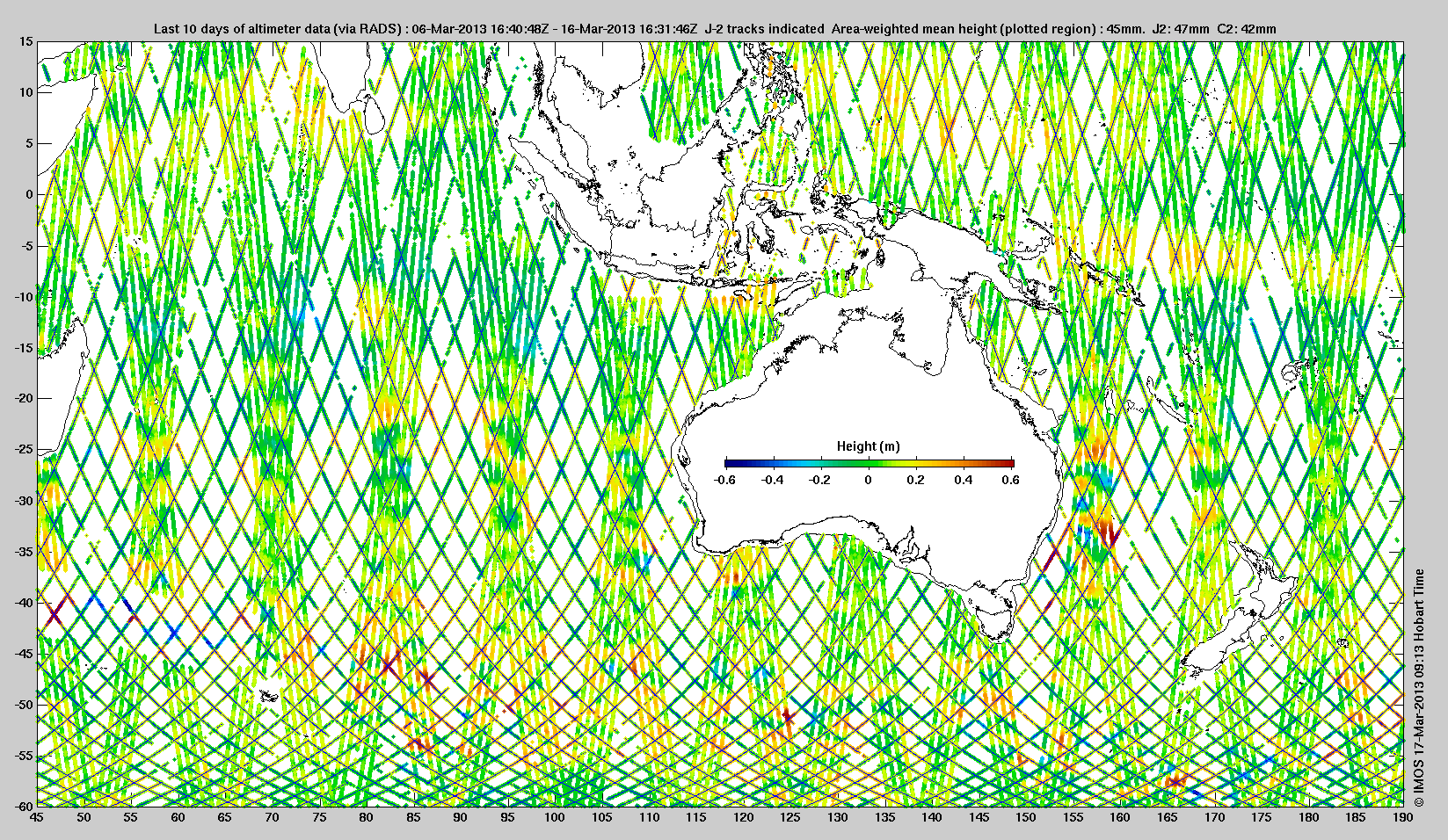1448x840 pixels.
Task: Click longitude axis label 75
Action: (x=319, y=818)
